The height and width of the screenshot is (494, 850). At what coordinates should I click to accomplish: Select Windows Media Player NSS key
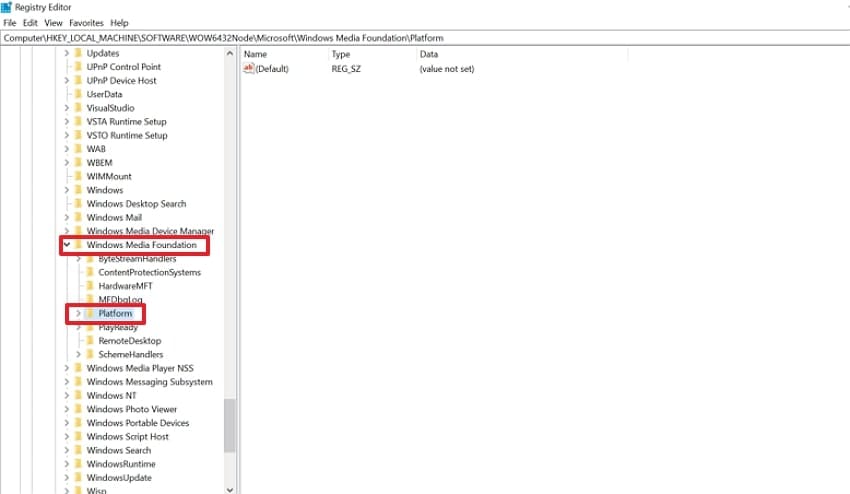click(x=140, y=368)
